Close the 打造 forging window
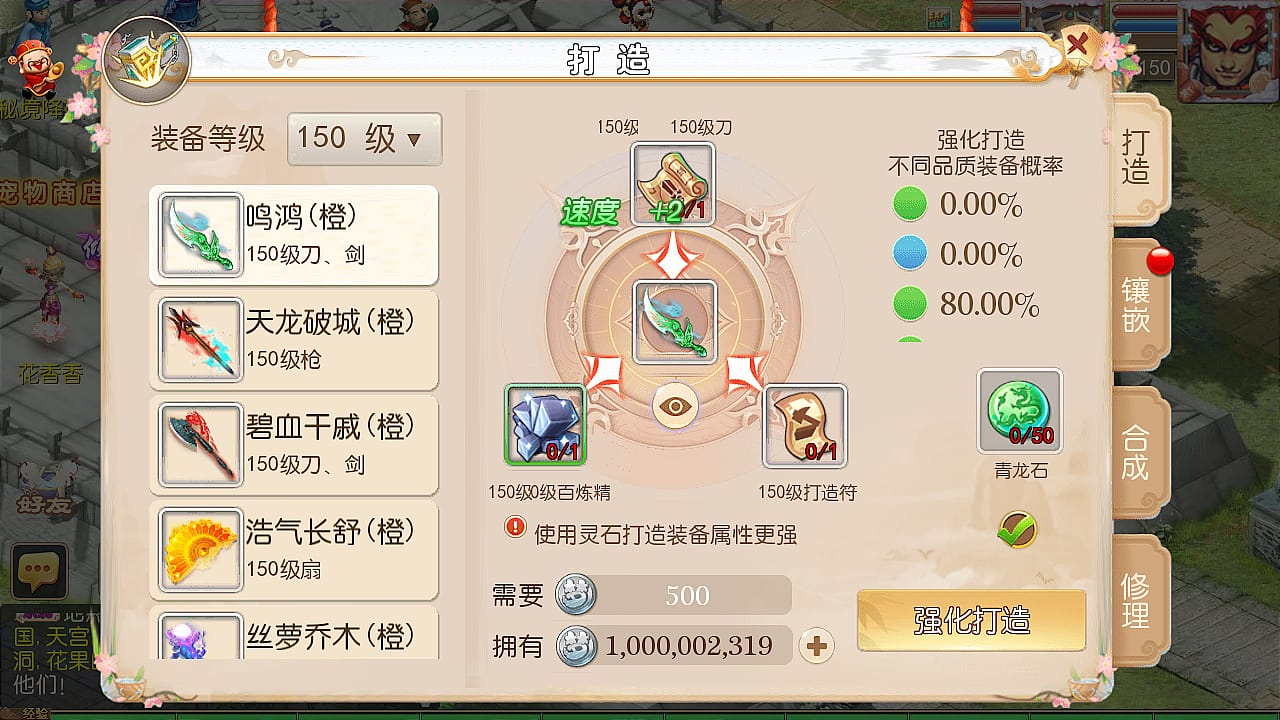Screen dimensions: 1280x720 click(1078, 46)
